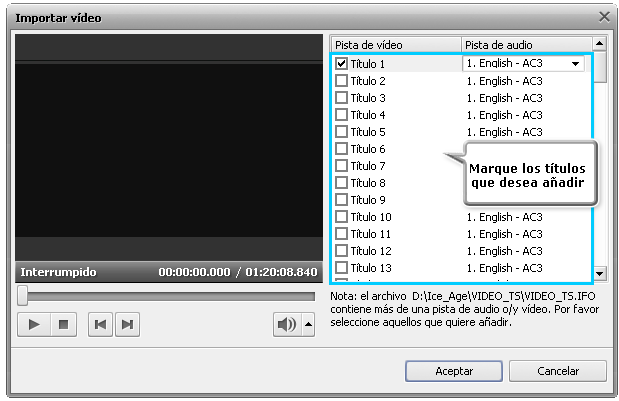619x401 pixels.
Task: Select the Título 6 row label
Action: click(368, 149)
